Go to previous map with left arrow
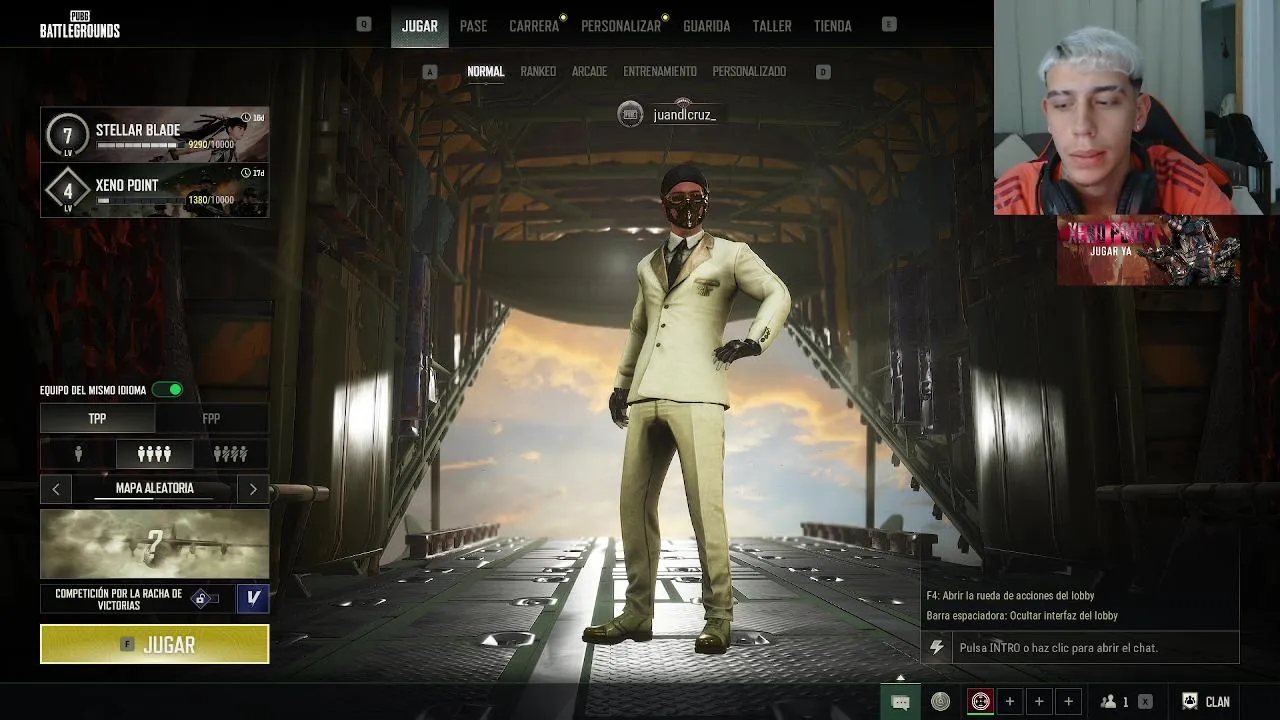The height and width of the screenshot is (720, 1280). (56, 489)
